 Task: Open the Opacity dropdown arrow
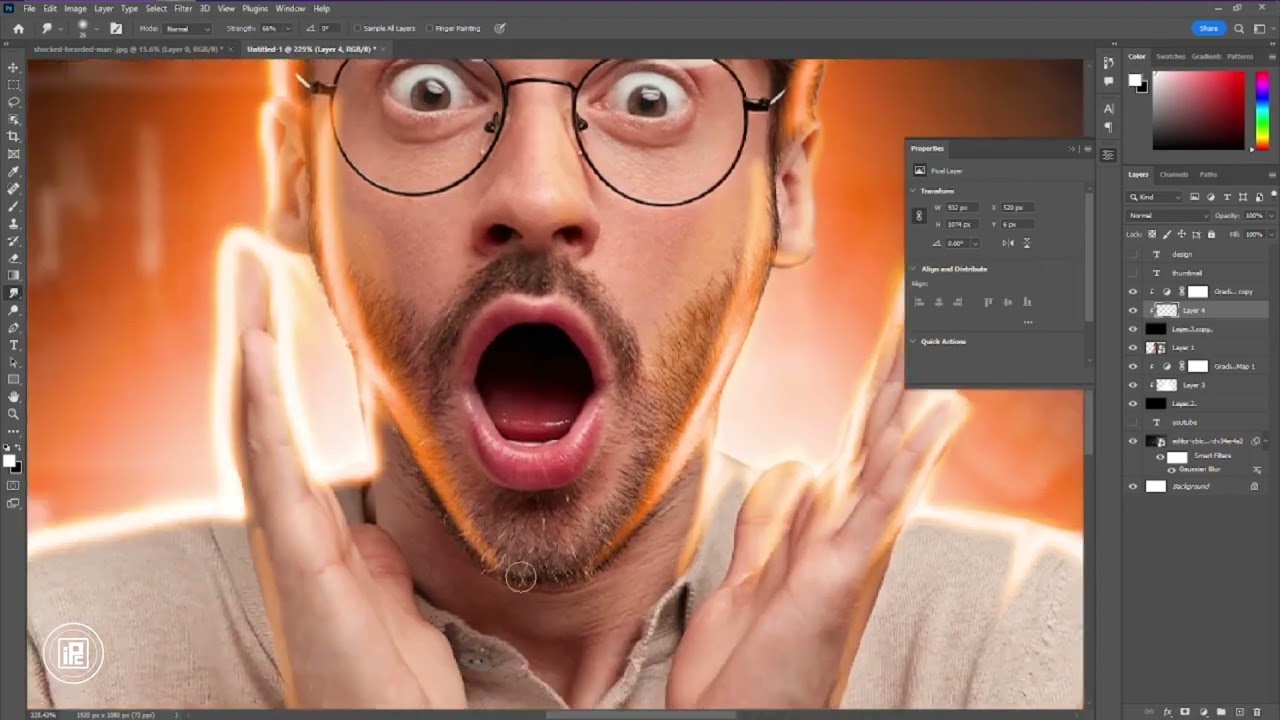(x=1270, y=216)
